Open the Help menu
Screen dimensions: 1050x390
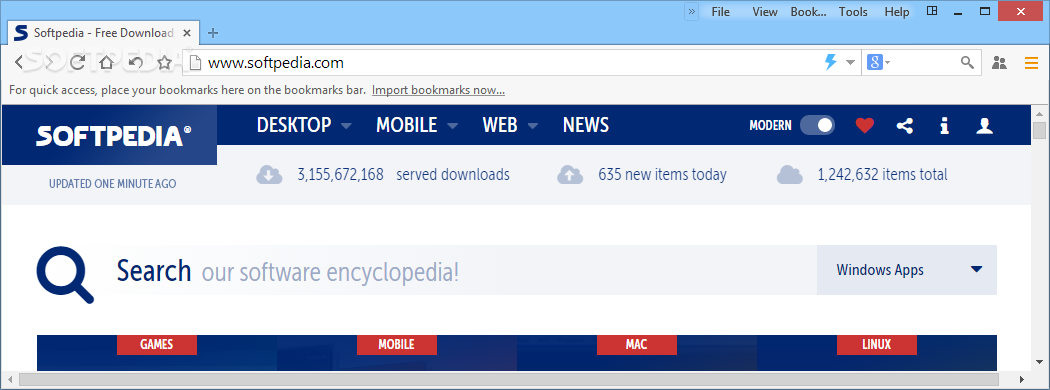coord(897,11)
